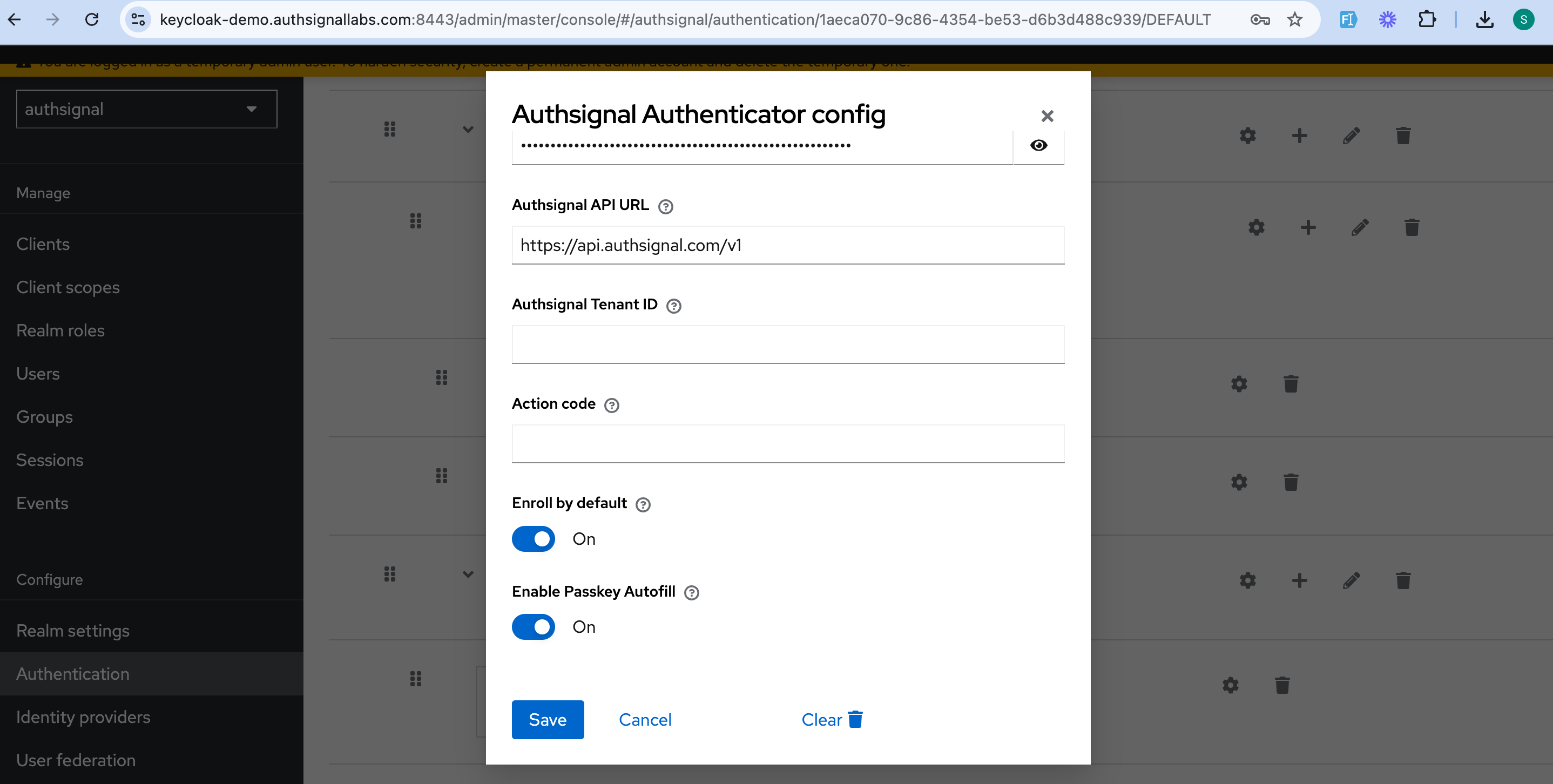Open settings gear in the bottom row
The height and width of the screenshot is (784, 1553).
[1231, 685]
